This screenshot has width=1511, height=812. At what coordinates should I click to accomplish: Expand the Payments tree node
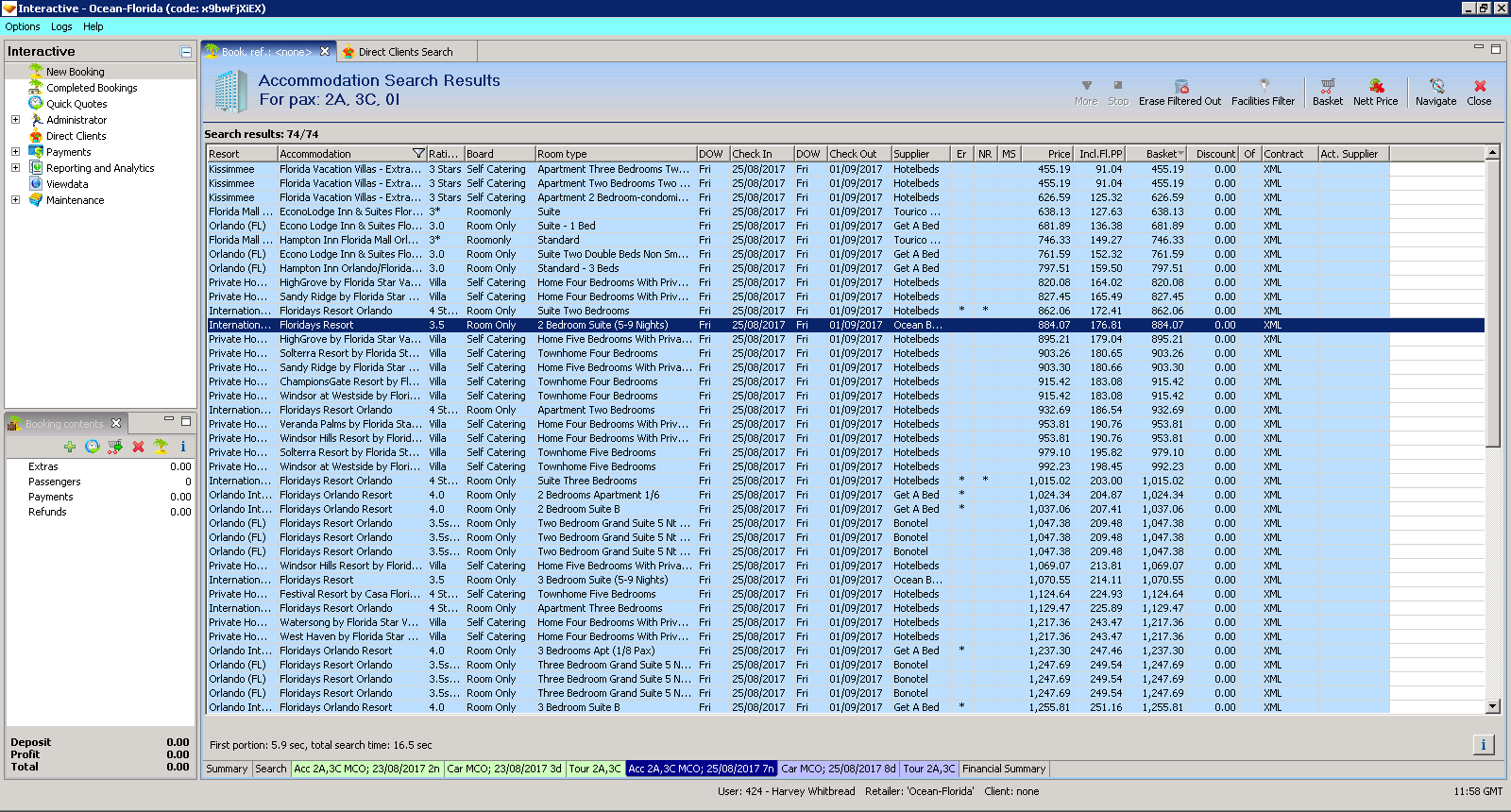click(15, 152)
